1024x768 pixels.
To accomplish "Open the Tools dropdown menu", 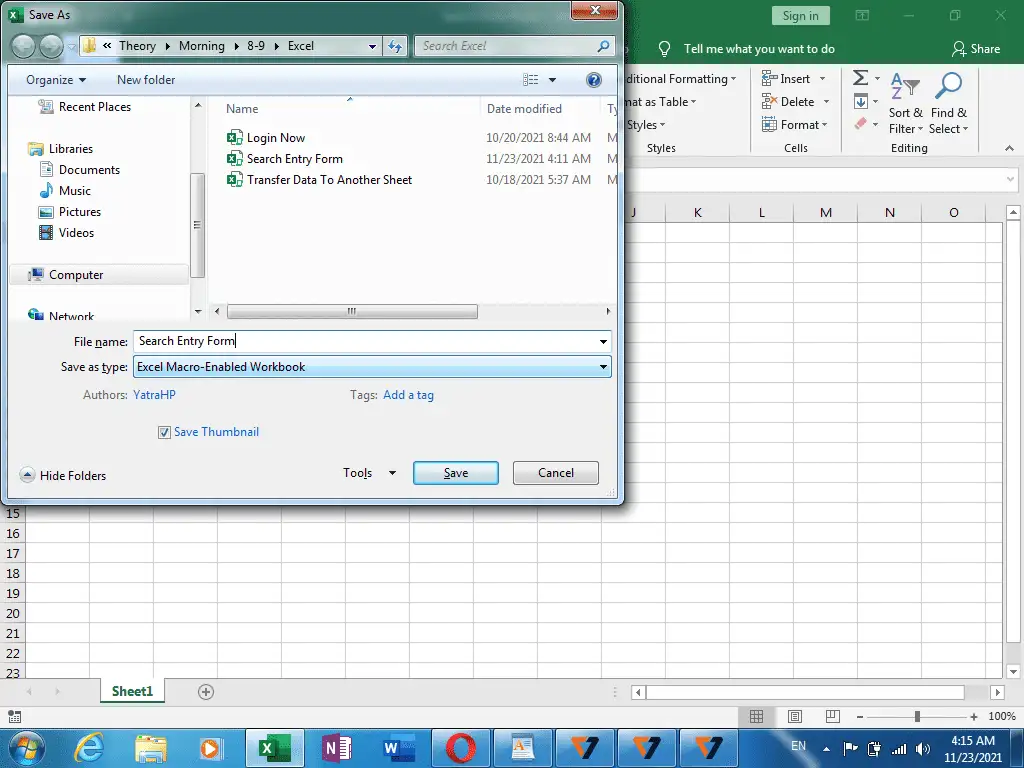I will 369,473.
